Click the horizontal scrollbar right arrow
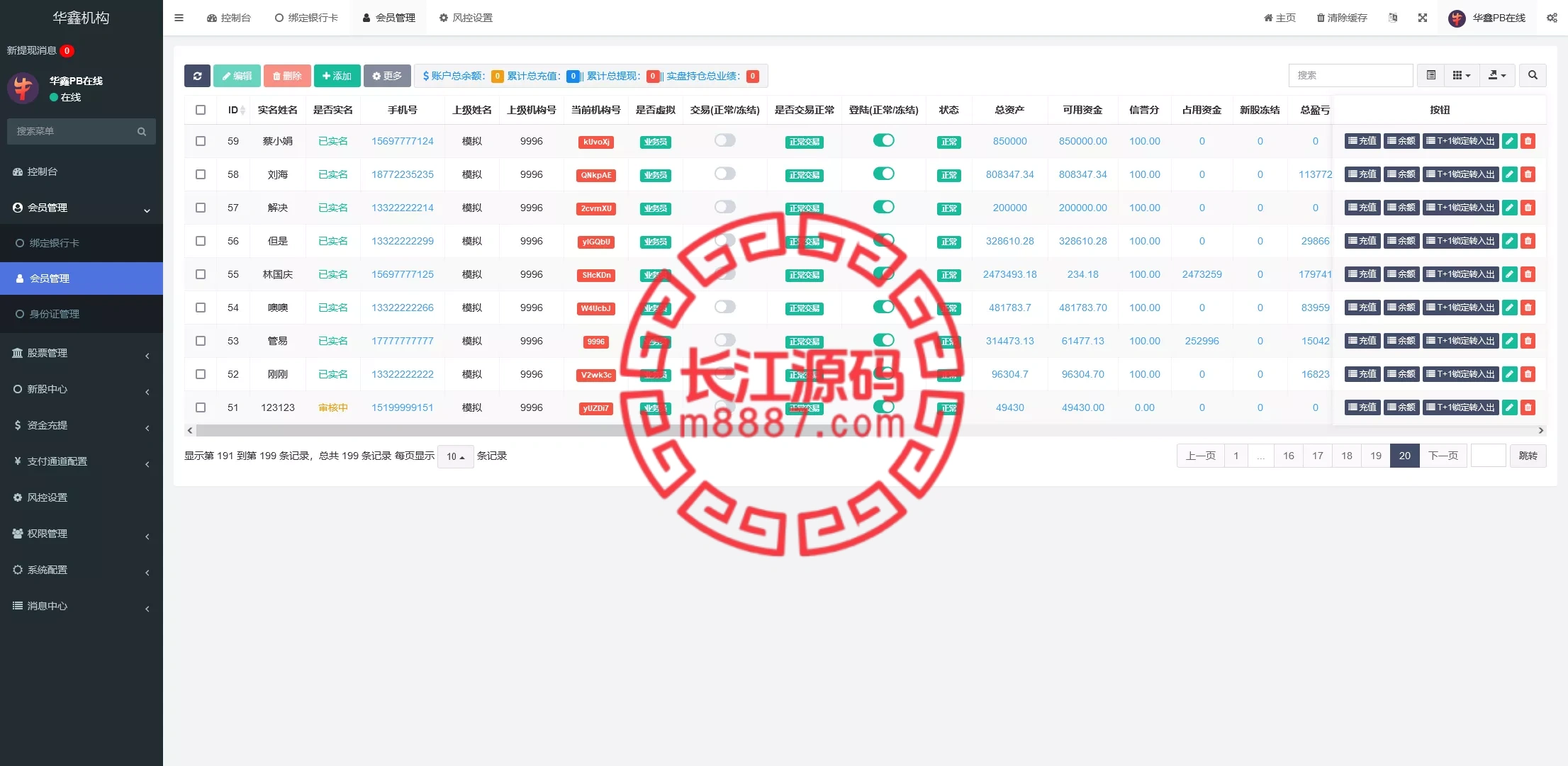1568x766 pixels. 1540,430
